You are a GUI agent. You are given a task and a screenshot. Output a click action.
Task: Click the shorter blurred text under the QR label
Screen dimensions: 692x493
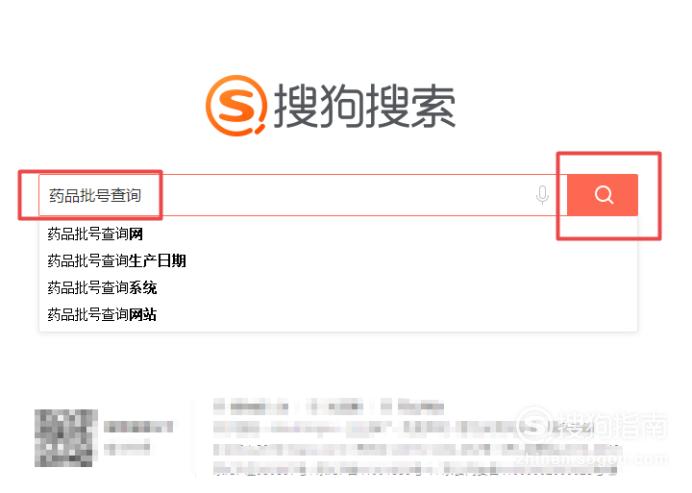point(127,449)
